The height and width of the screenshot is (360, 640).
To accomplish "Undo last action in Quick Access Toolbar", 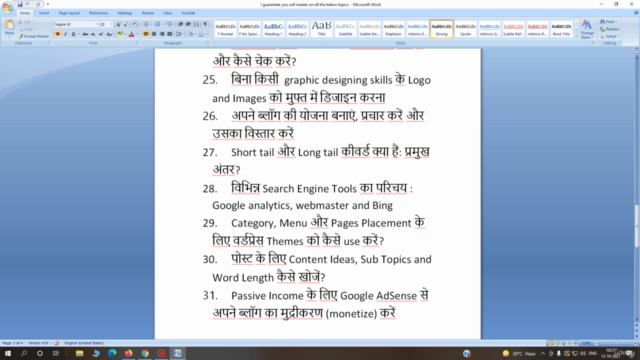I will [28, 4].
